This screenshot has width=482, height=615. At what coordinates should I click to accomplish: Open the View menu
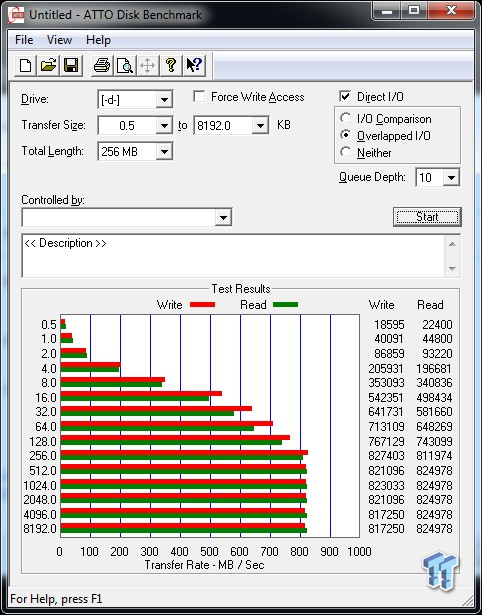tap(59, 40)
